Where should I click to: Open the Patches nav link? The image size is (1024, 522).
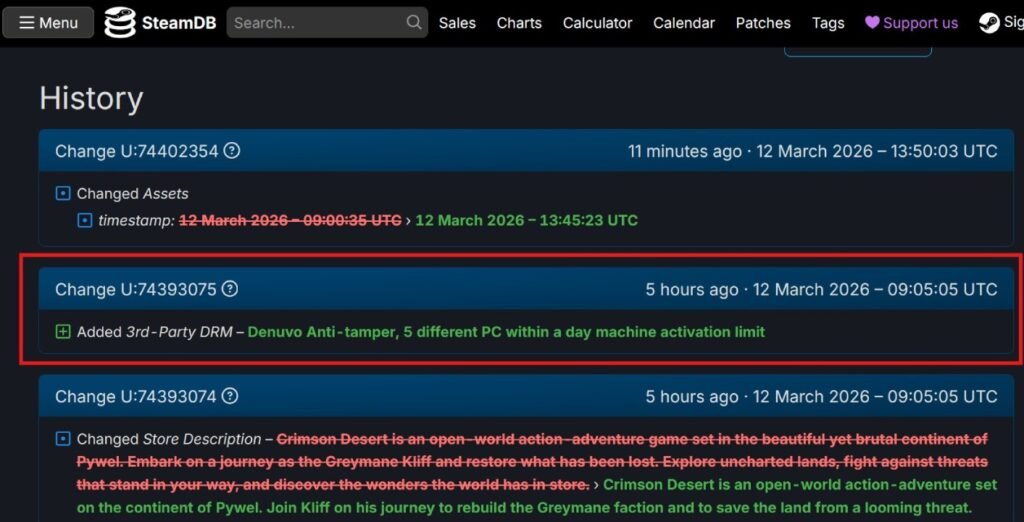pos(763,22)
